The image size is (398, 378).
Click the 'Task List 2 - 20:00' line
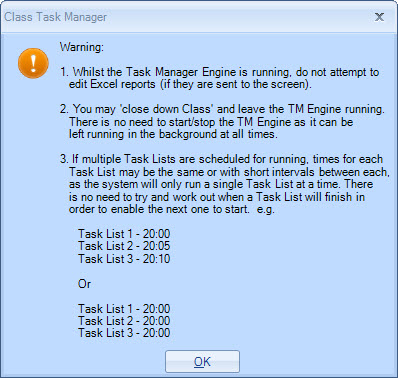(124, 321)
